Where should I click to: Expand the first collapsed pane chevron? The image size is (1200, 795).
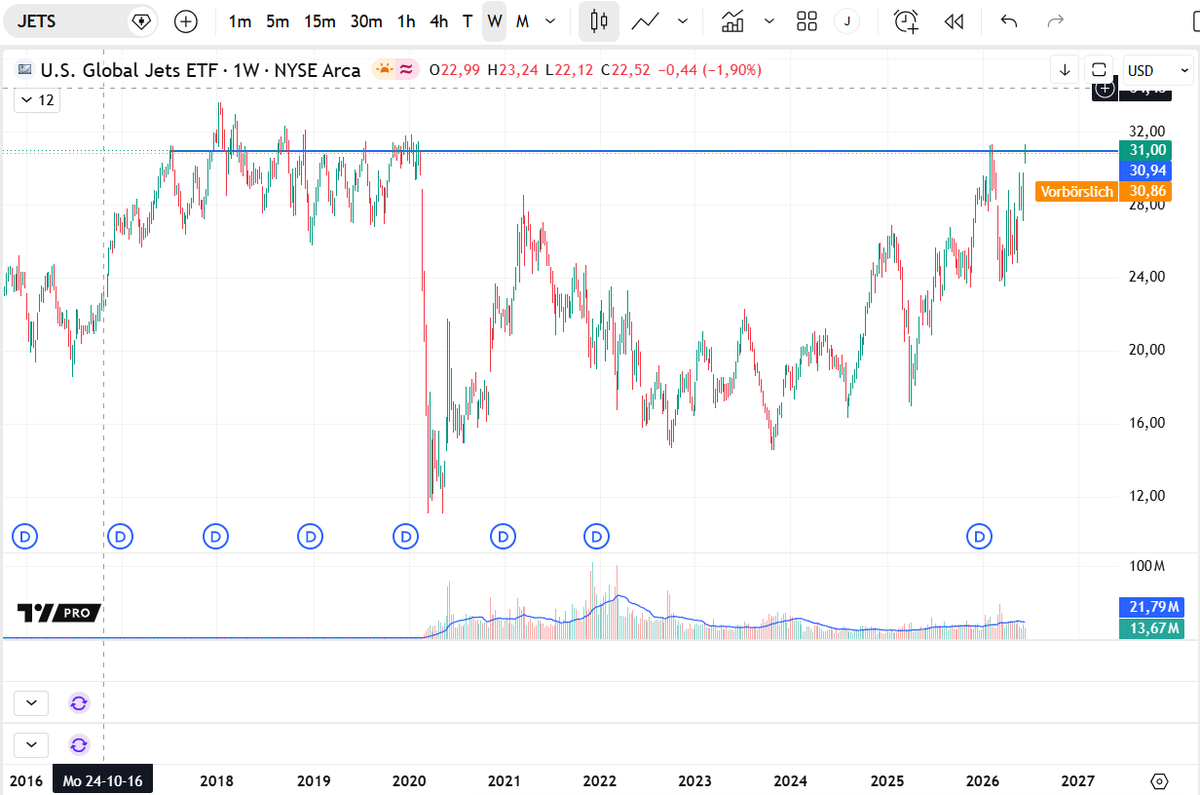31,703
